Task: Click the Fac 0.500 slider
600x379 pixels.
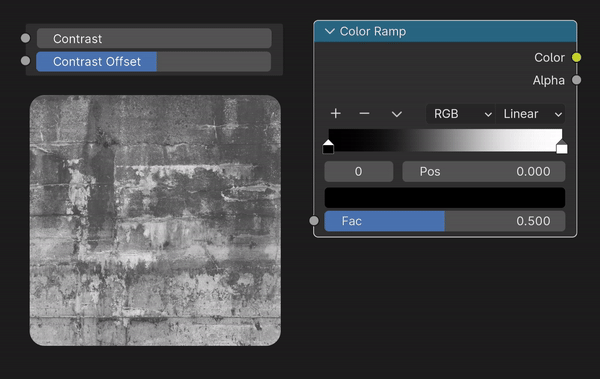Action: (445, 221)
